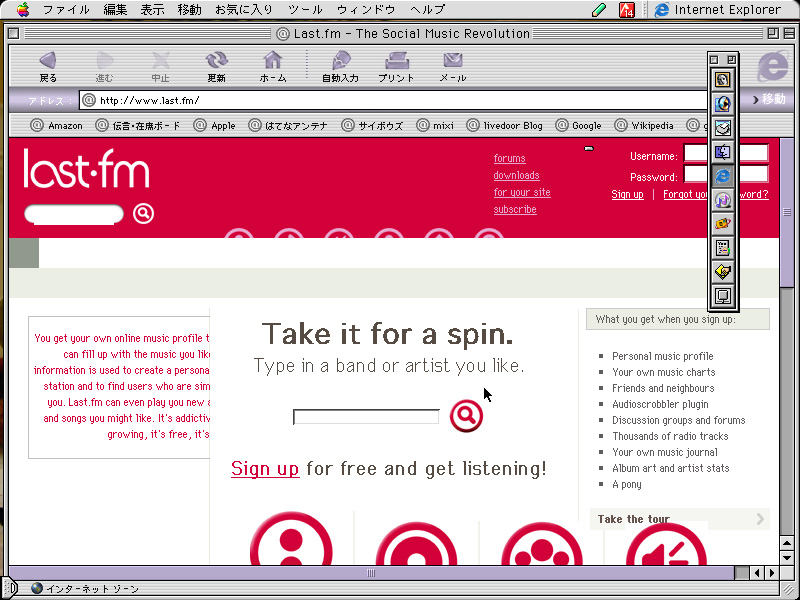
Task: Open the Apple favorites bar link
Action: coord(214,126)
